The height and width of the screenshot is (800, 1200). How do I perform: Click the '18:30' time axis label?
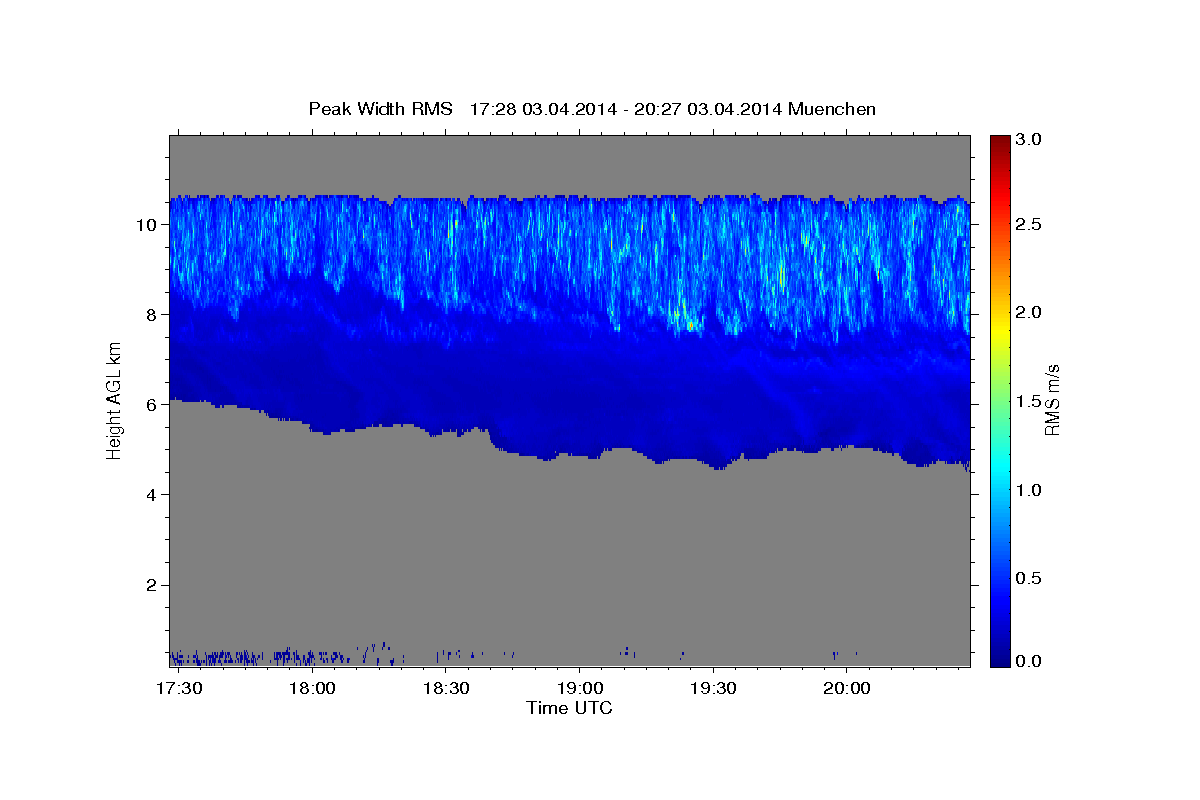[x=446, y=689]
